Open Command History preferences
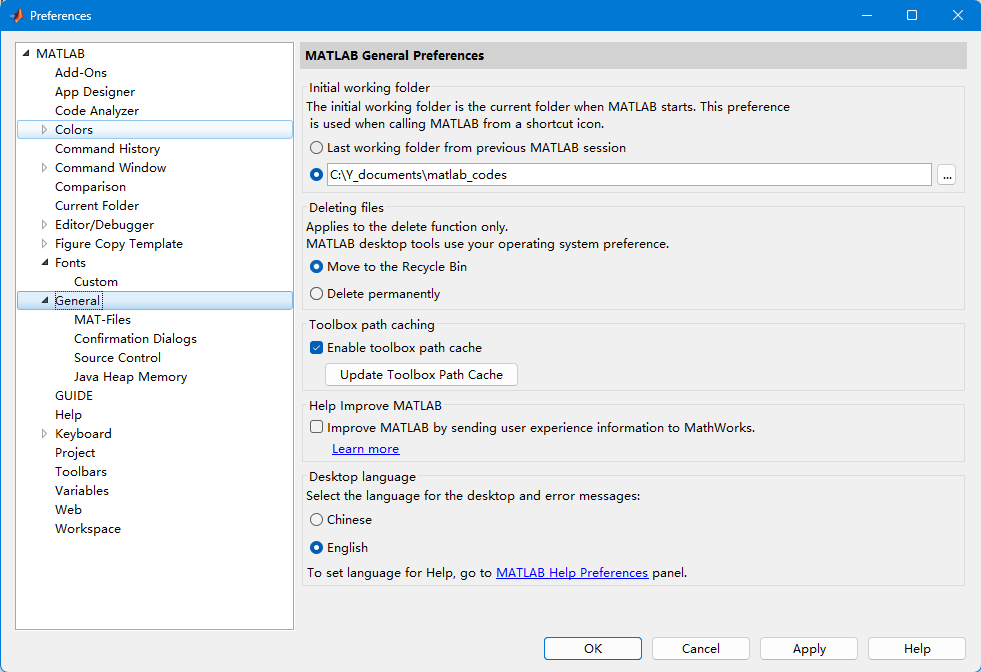 point(107,149)
